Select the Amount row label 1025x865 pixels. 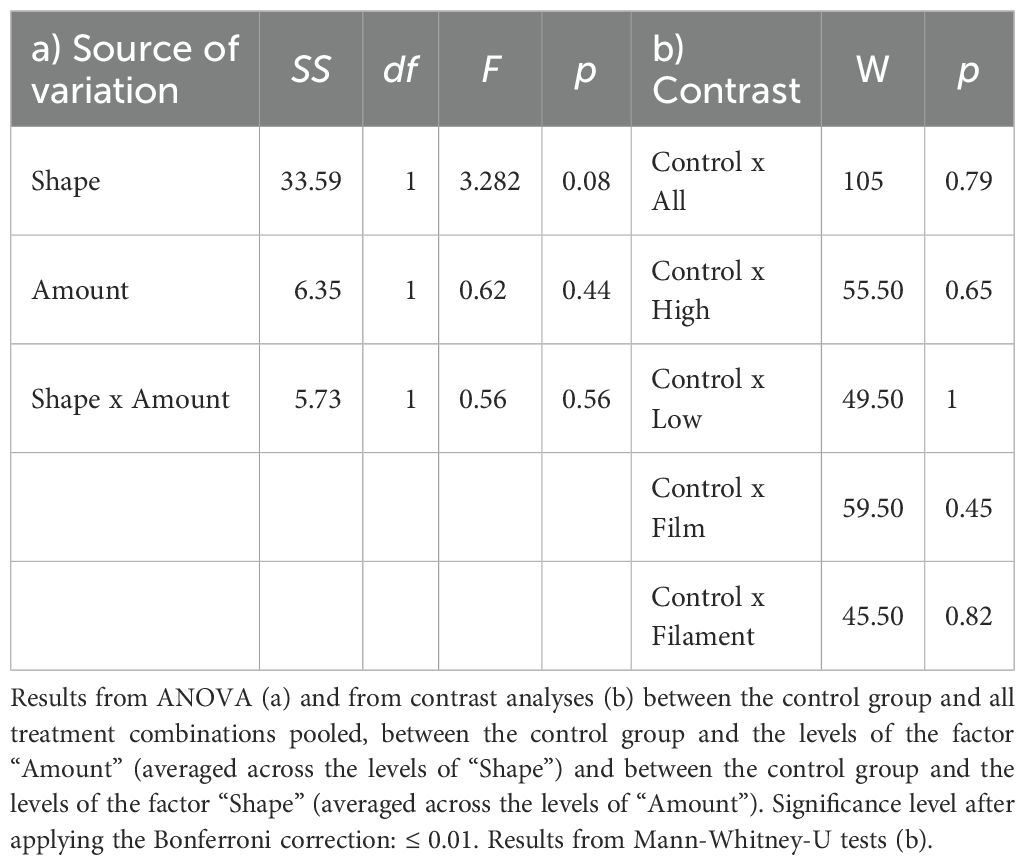pos(80,290)
